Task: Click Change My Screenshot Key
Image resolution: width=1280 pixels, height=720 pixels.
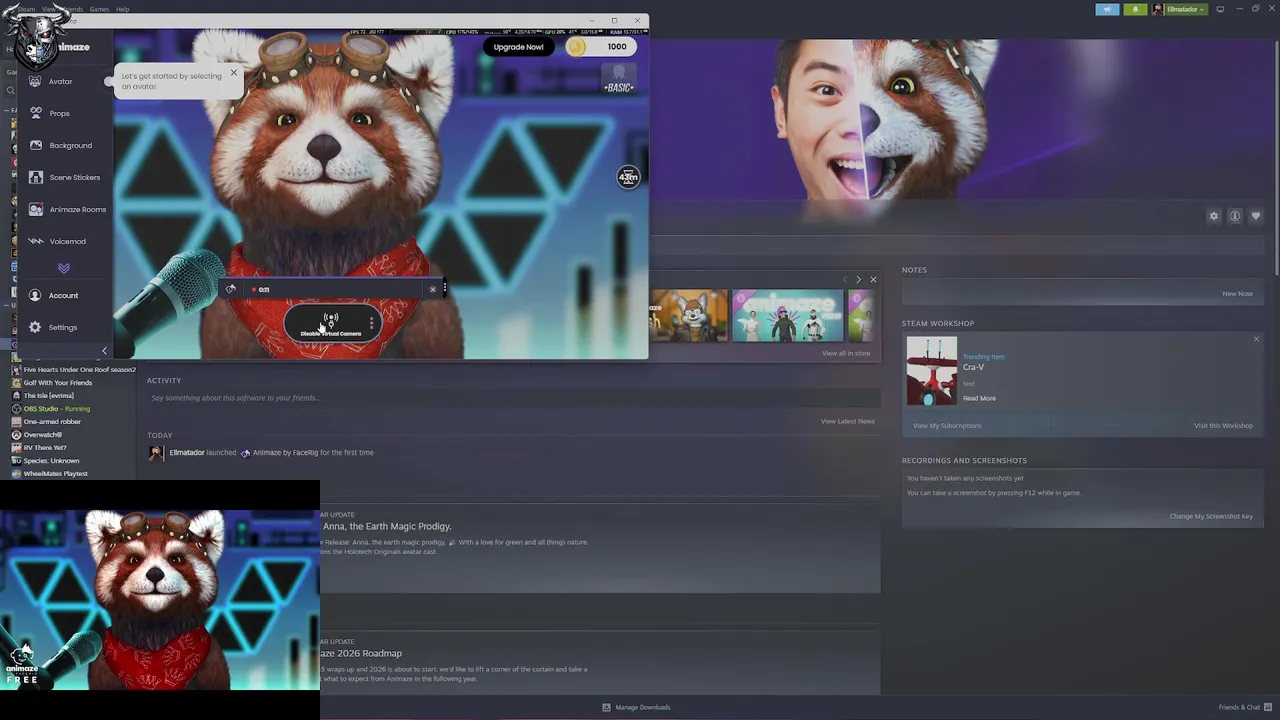Action: coord(1211,516)
